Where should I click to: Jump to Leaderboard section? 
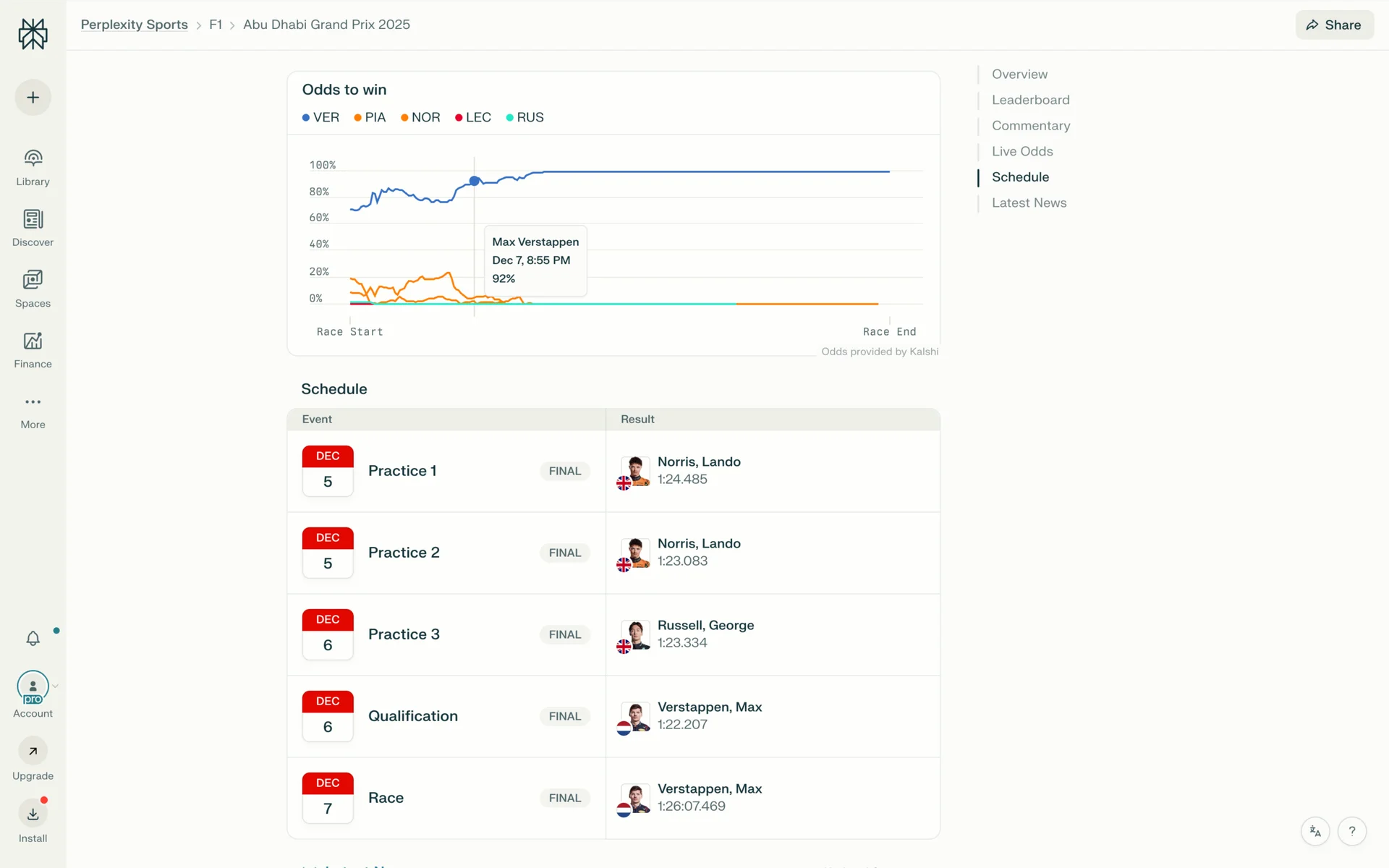[x=1030, y=100]
